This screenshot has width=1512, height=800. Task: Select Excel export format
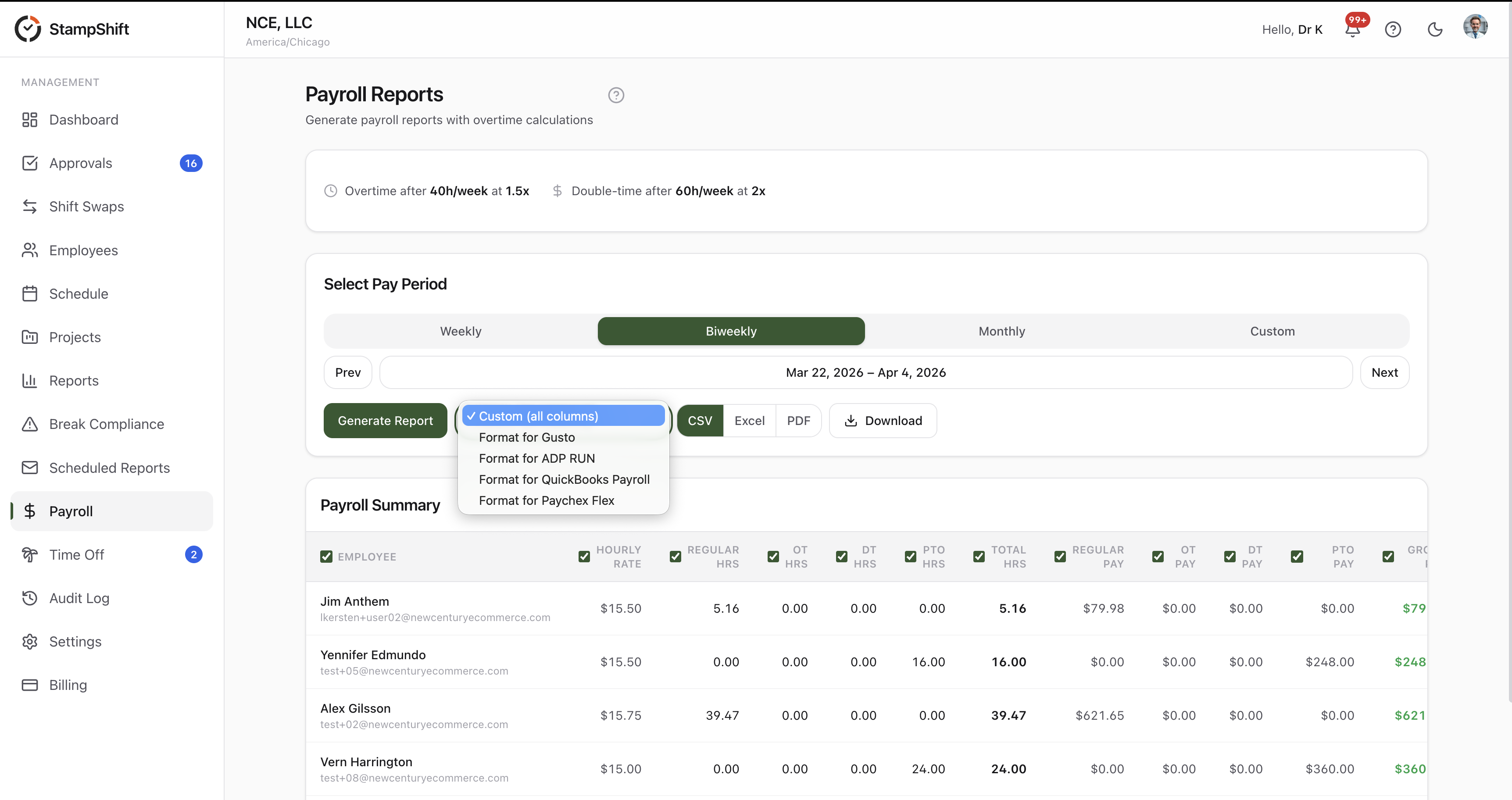(x=750, y=421)
